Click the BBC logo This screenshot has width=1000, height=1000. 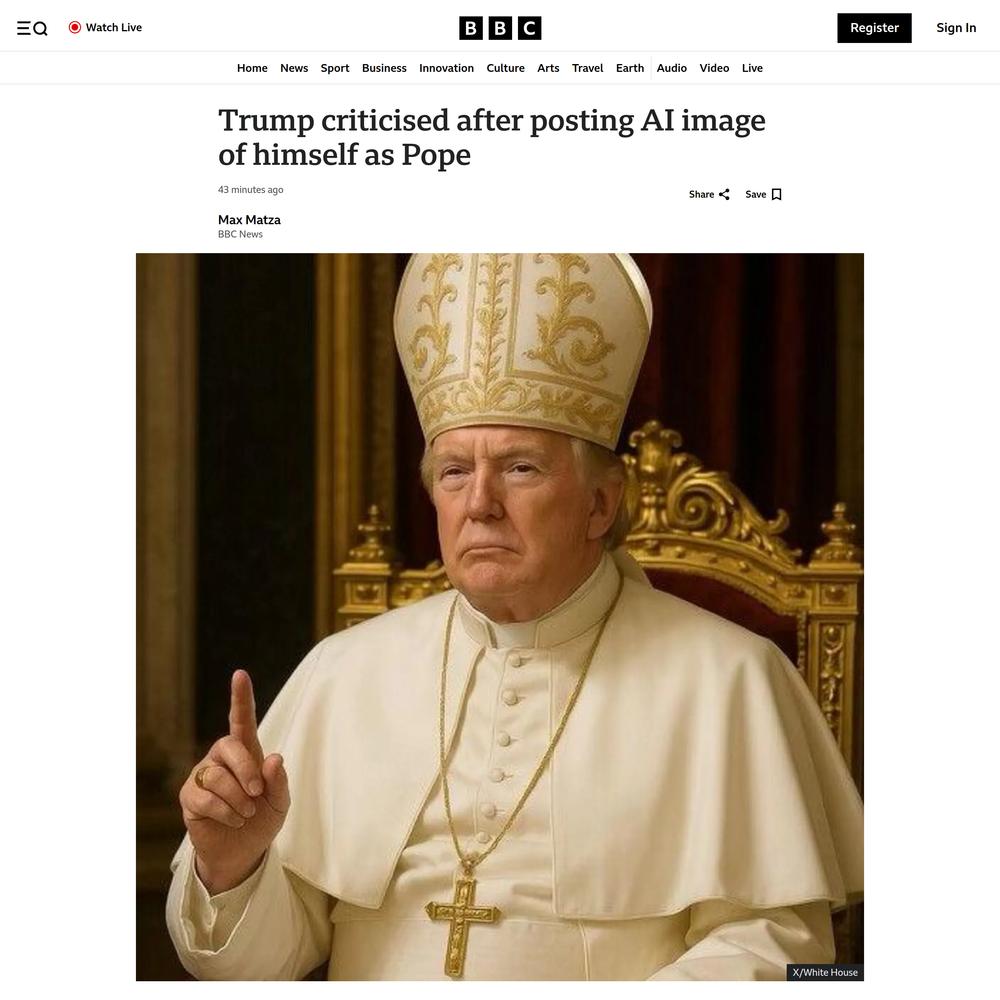(500, 28)
